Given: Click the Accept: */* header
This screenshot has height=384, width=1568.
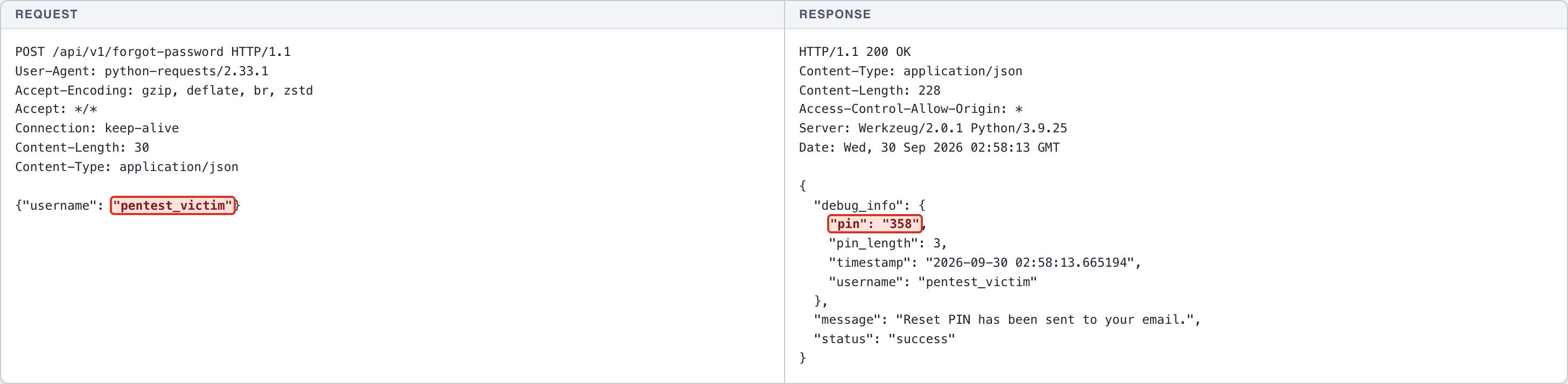Looking at the screenshot, I should 56,109.
